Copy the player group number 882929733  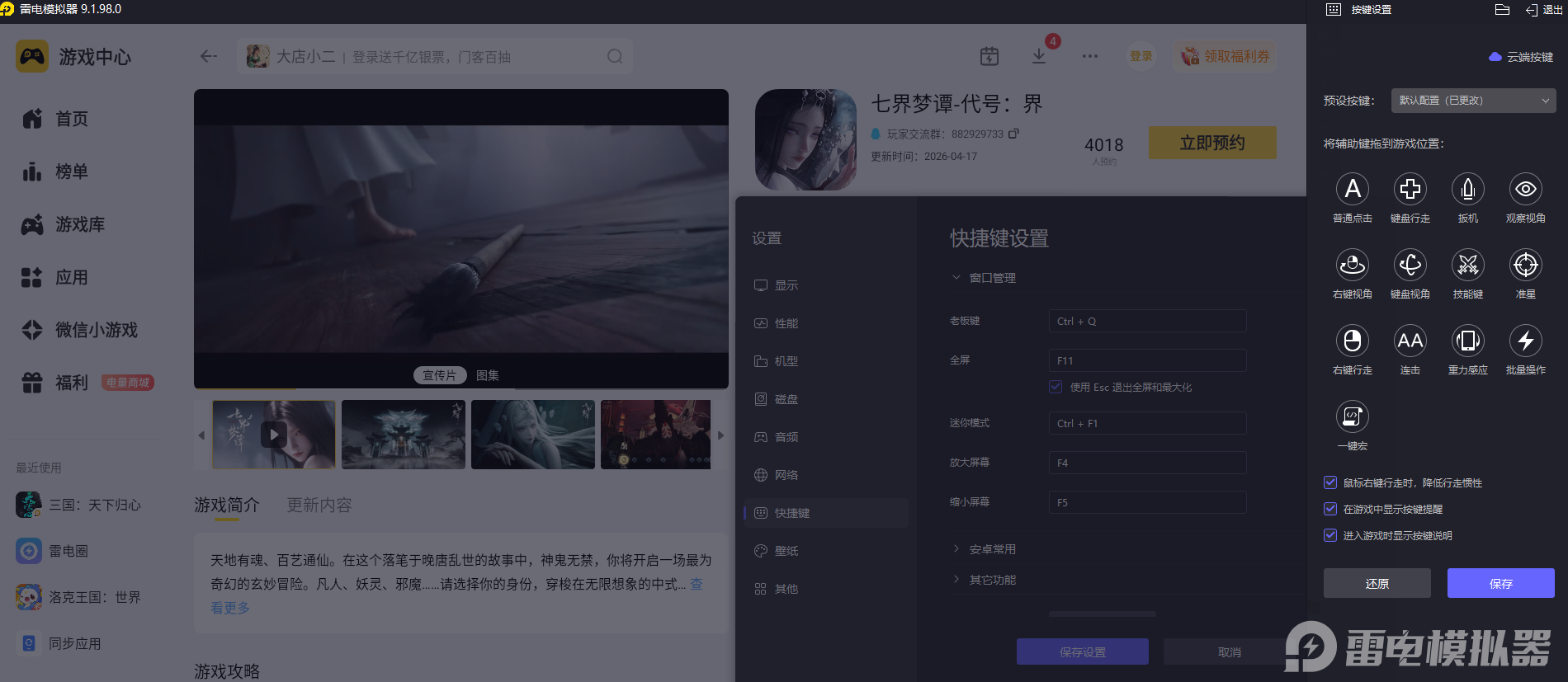pos(1013,134)
